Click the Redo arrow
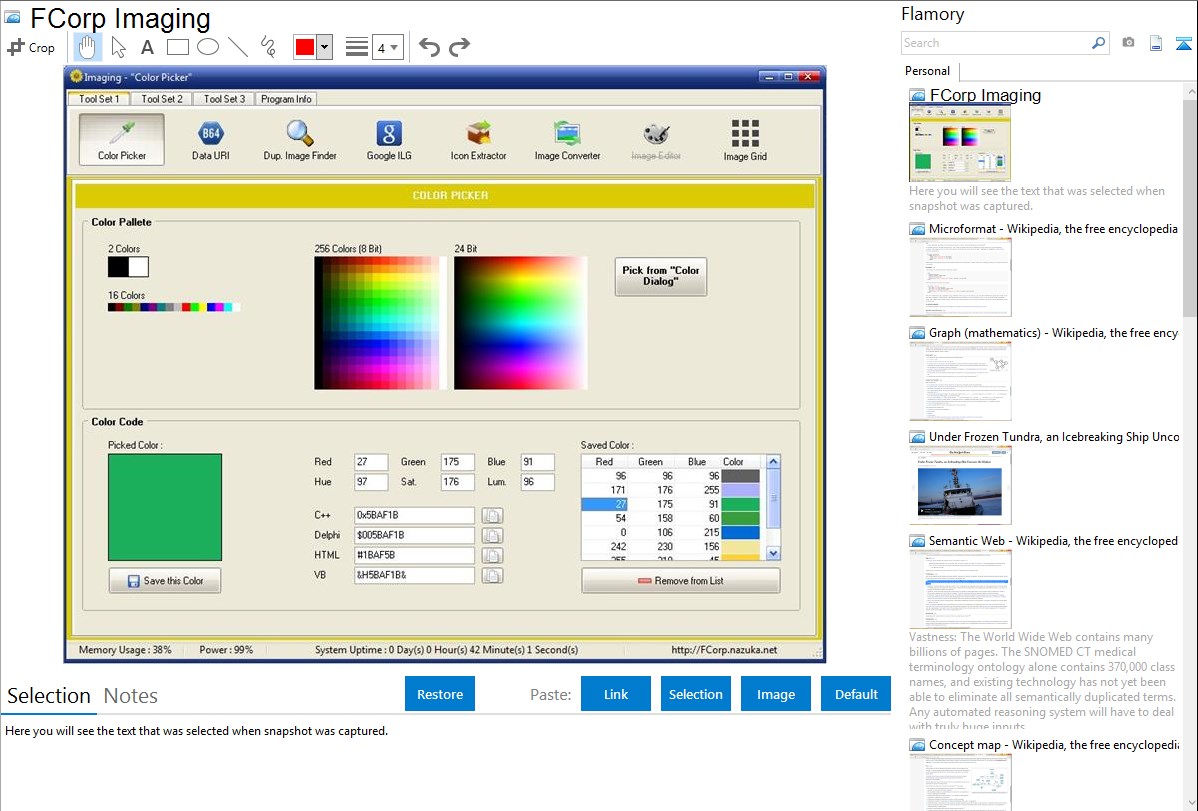The width and height of the screenshot is (1198, 811). pos(459,47)
